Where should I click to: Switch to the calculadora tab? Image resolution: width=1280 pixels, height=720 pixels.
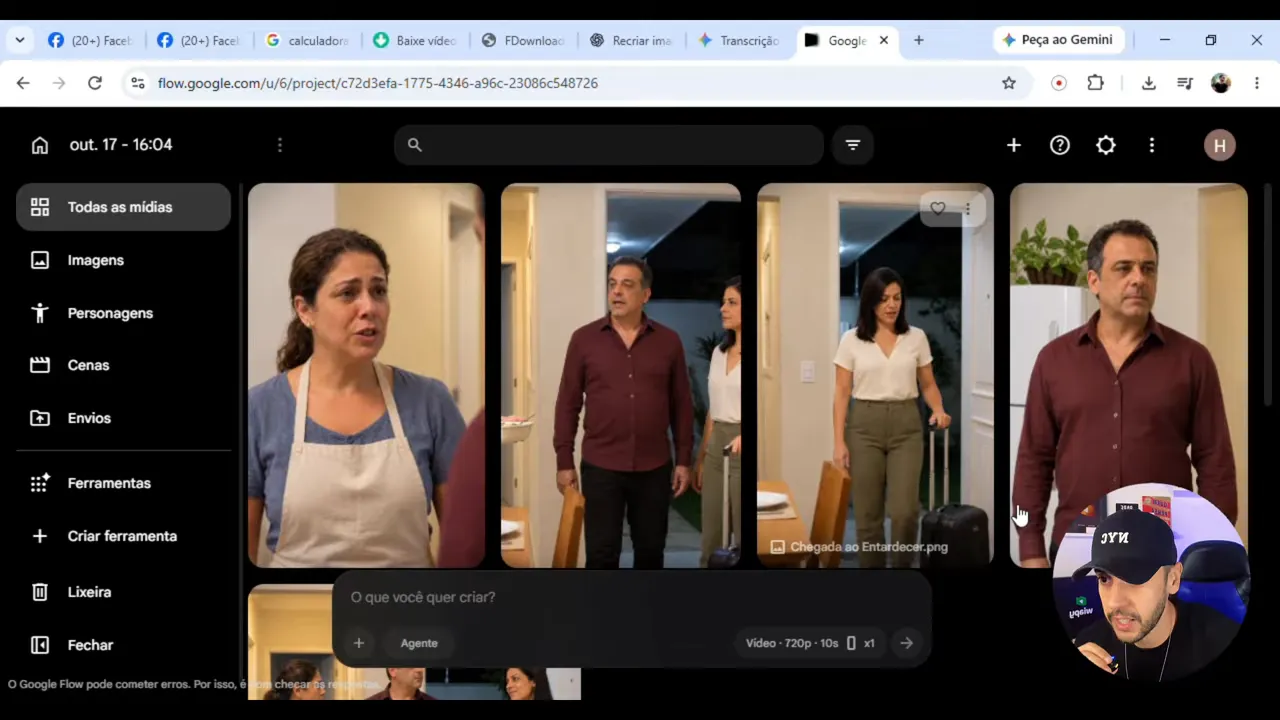coord(309,41)
